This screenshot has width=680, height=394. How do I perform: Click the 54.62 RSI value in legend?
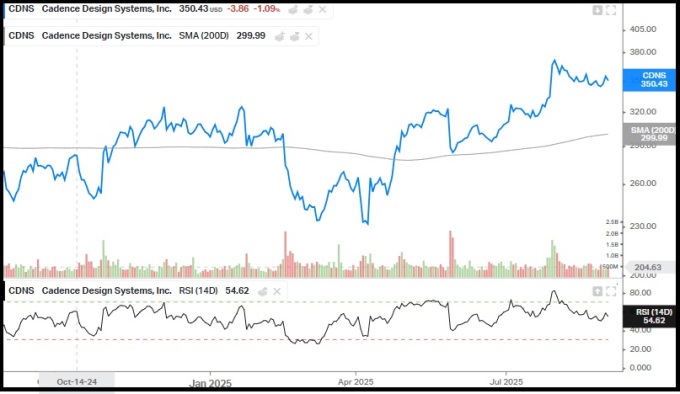pyautogui.click(x=237, y=290)
